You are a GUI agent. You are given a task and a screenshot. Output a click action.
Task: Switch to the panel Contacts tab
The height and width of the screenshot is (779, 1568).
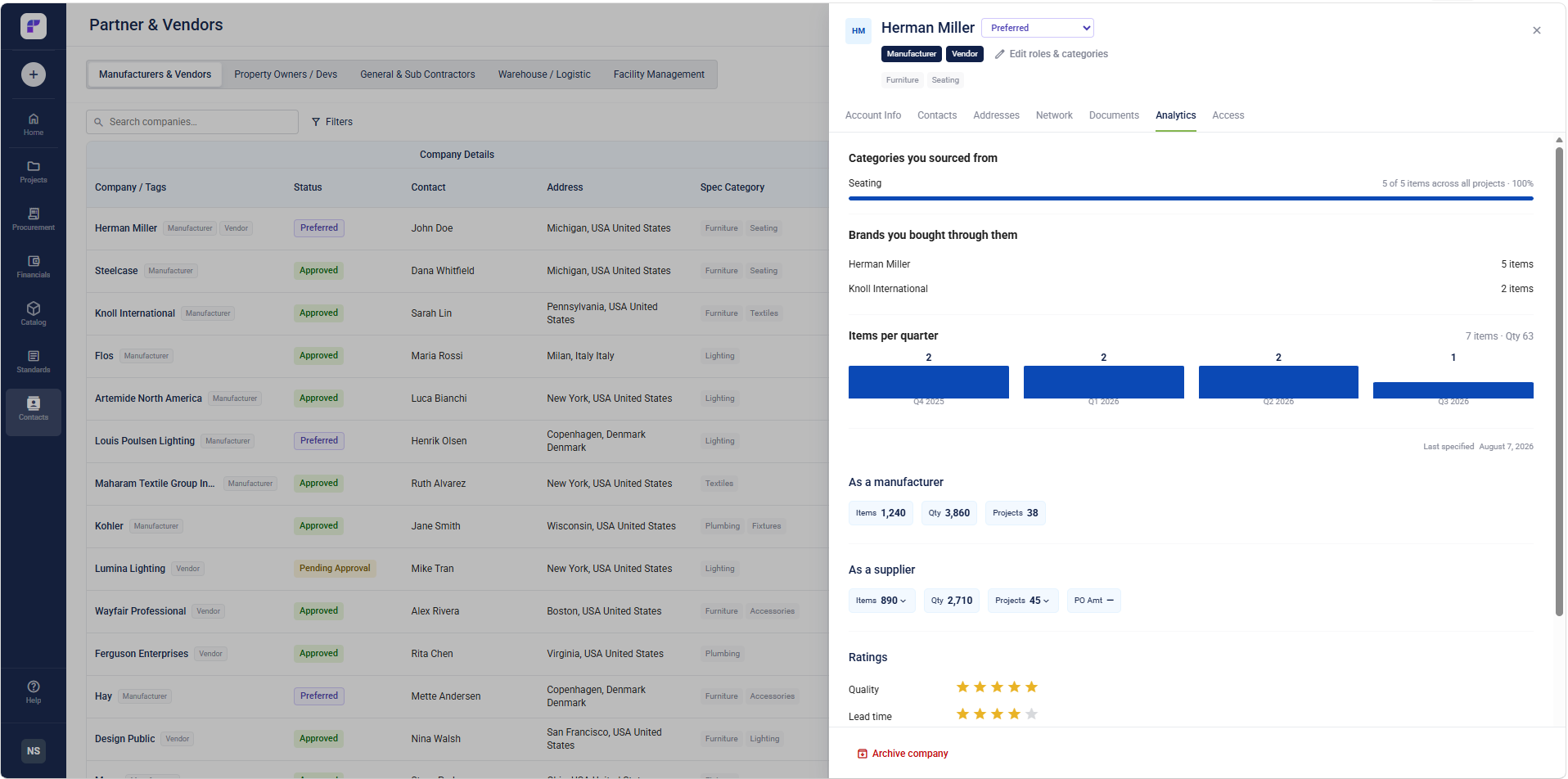tap(937, 115)
